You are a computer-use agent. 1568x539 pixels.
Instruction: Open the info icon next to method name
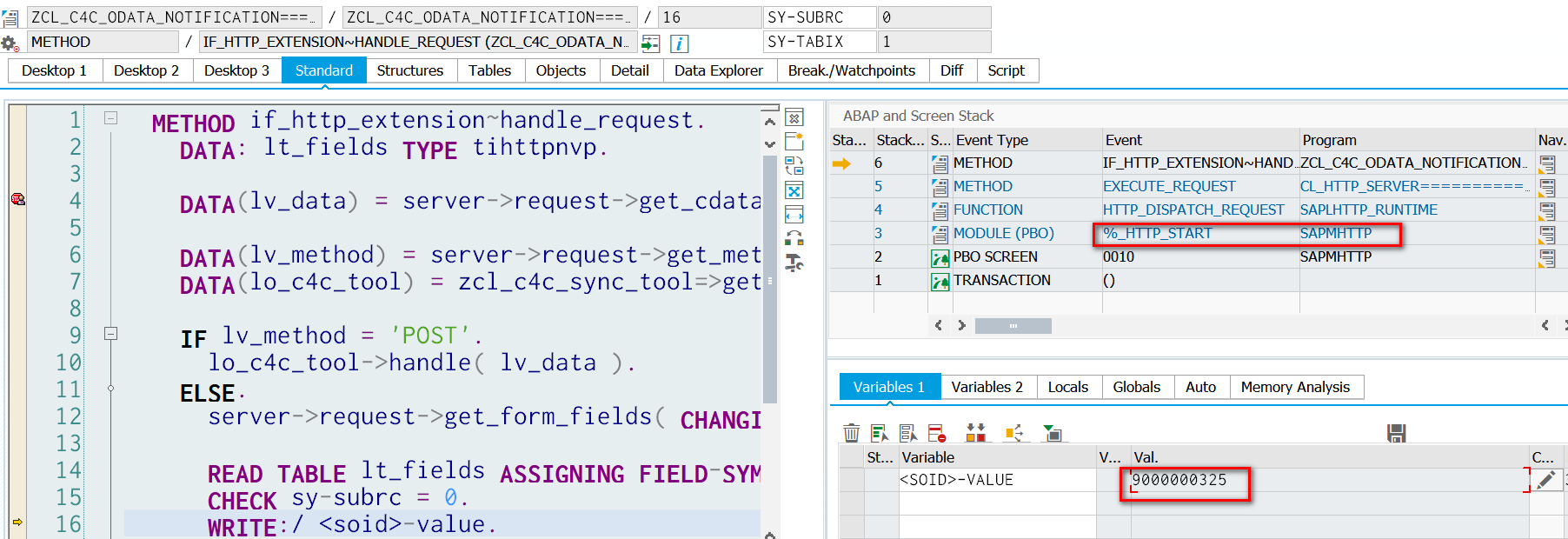(x=680, y=43)
